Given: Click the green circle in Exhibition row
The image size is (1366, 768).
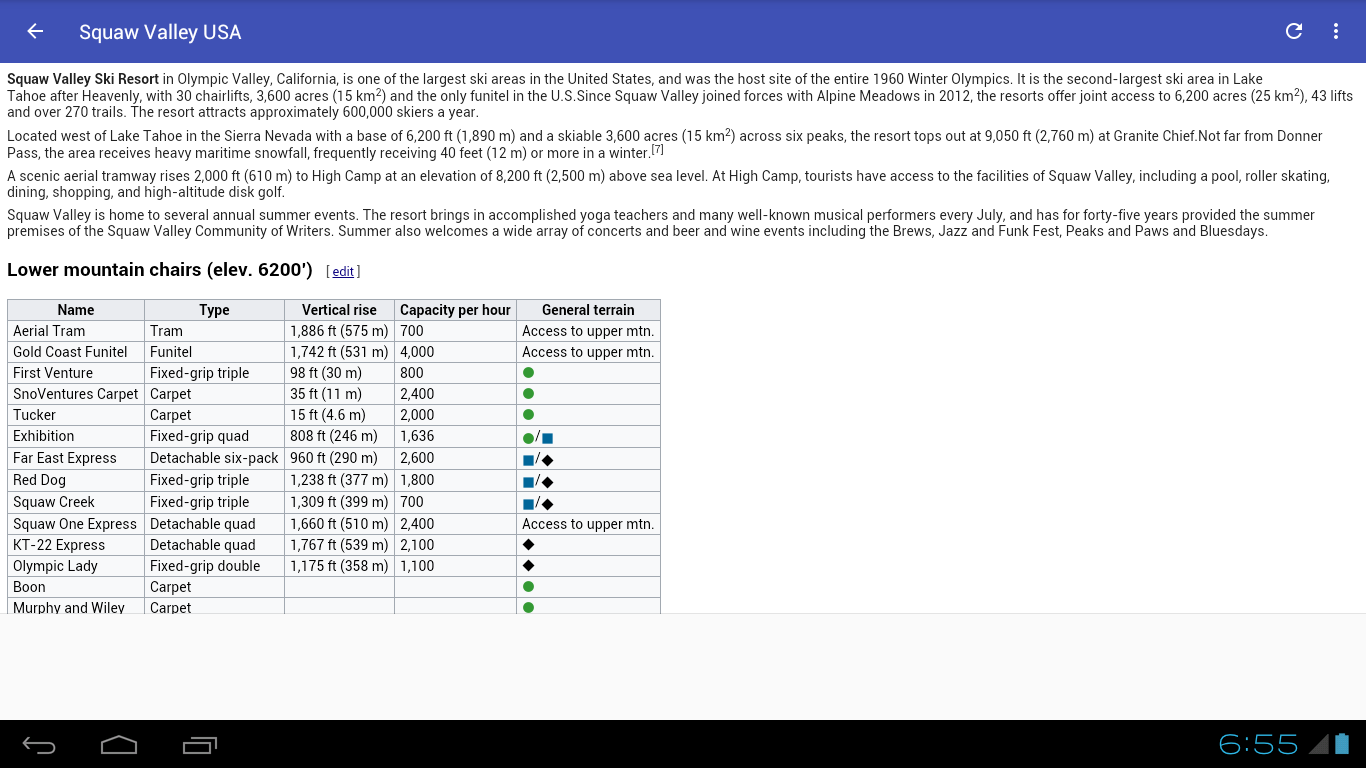Looking at the screenshot, I should [528, 438].
